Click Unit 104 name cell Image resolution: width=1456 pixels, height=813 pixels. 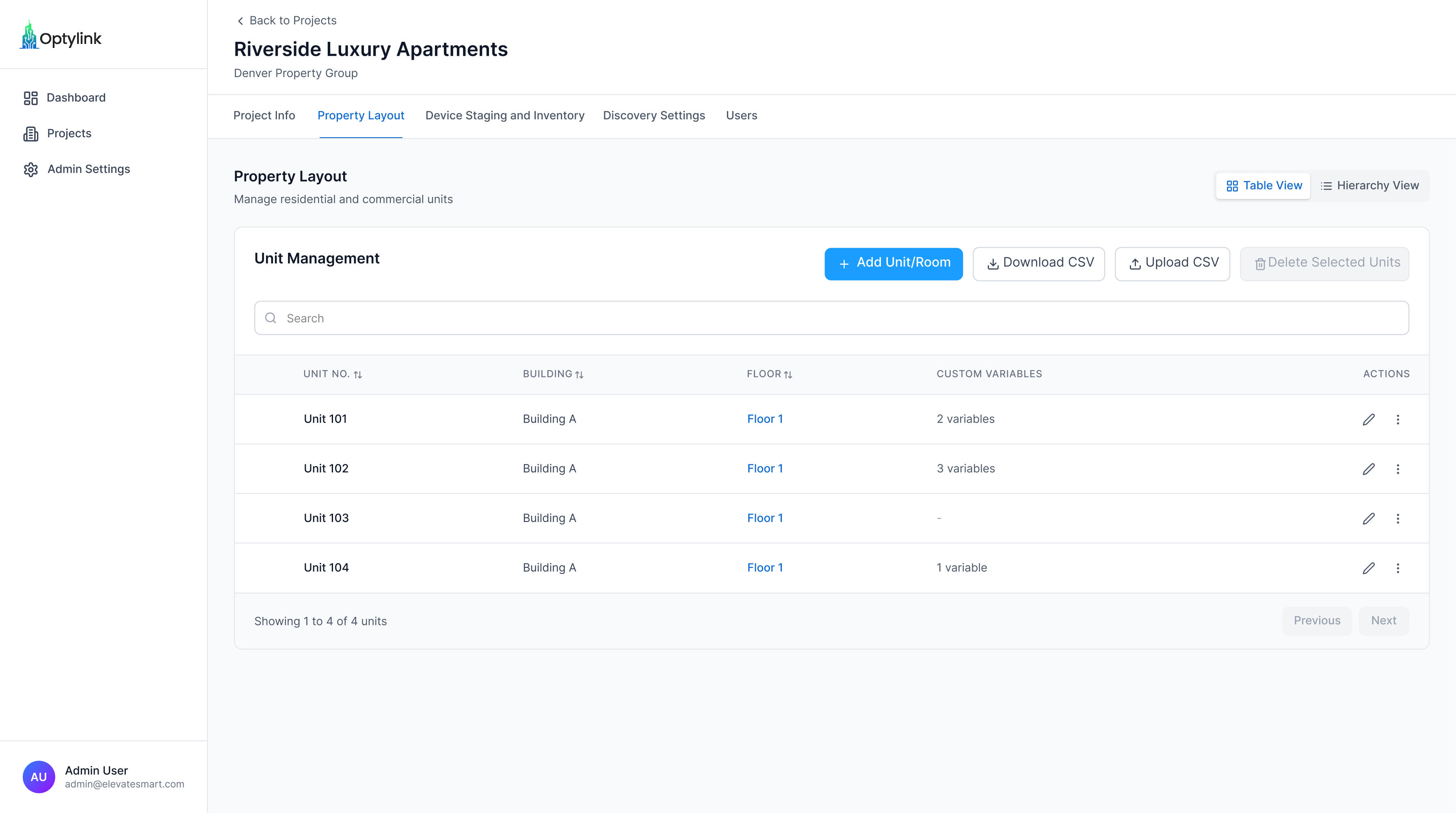[x=326, y=568]
